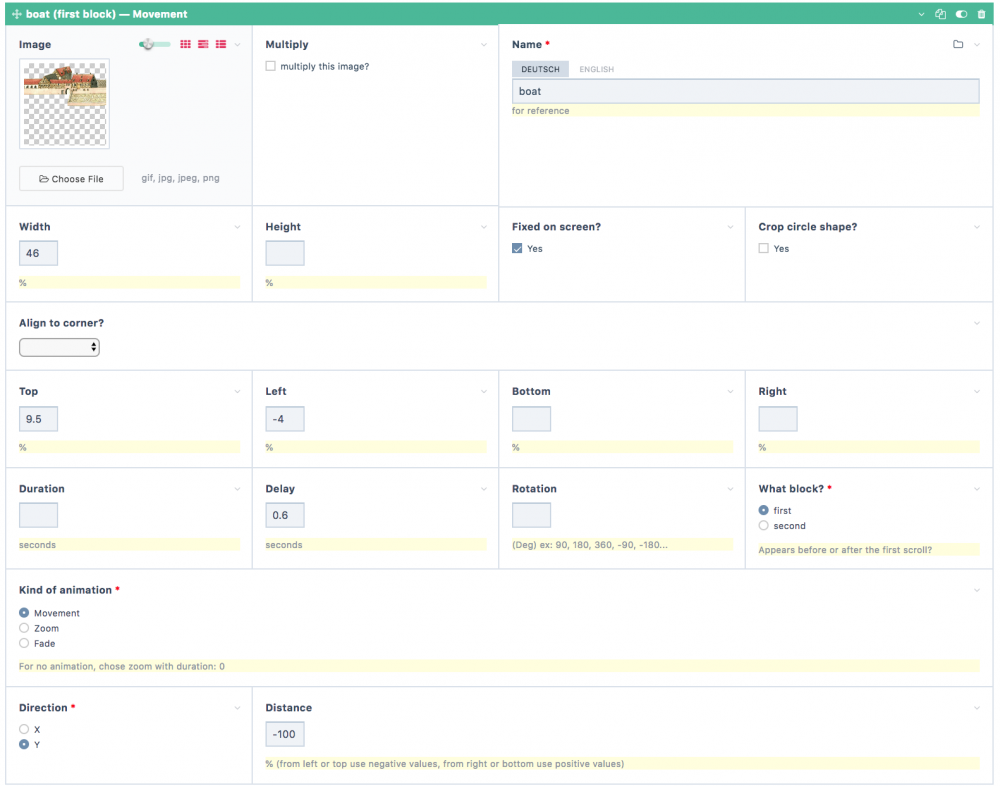Collapse the boat item with the header chevron
Screen dimensions: 1000x786
click(921, 15)
